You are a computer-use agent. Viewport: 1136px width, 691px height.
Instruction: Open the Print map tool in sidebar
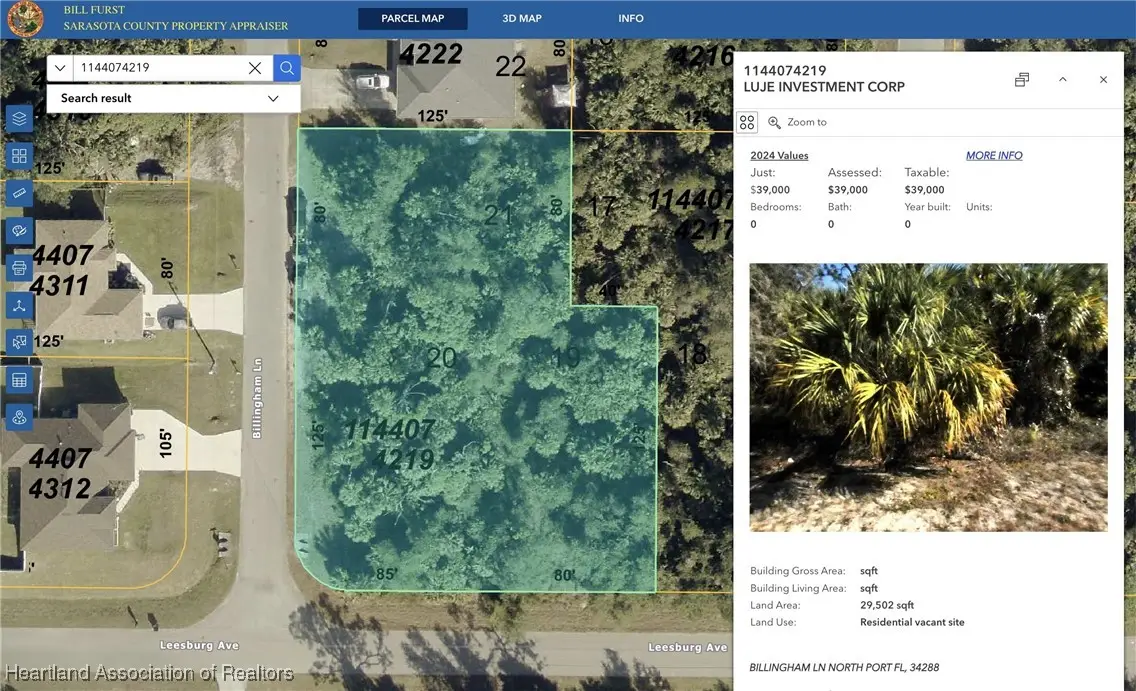(x=19, y=268)
